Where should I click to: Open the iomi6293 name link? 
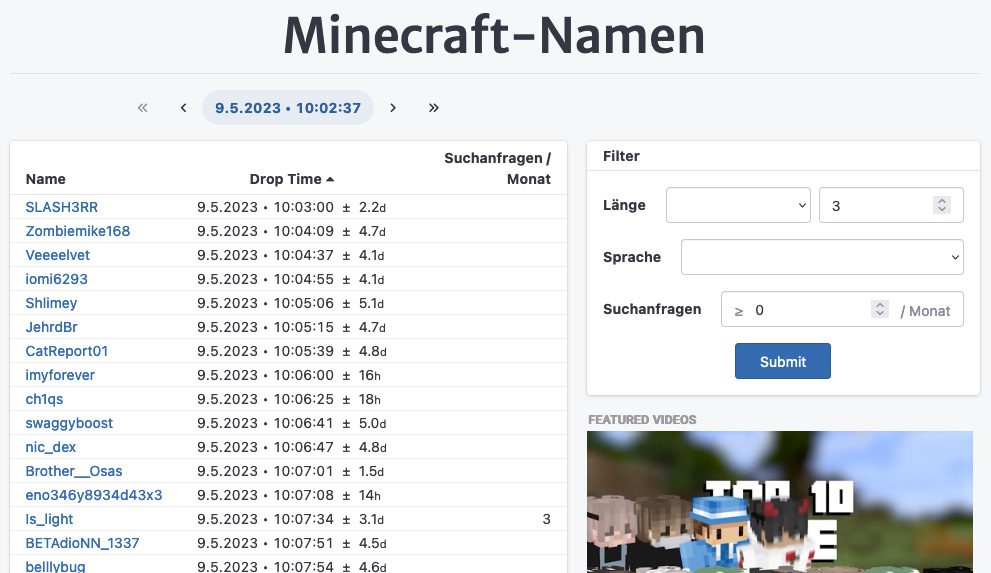point(56,279)
